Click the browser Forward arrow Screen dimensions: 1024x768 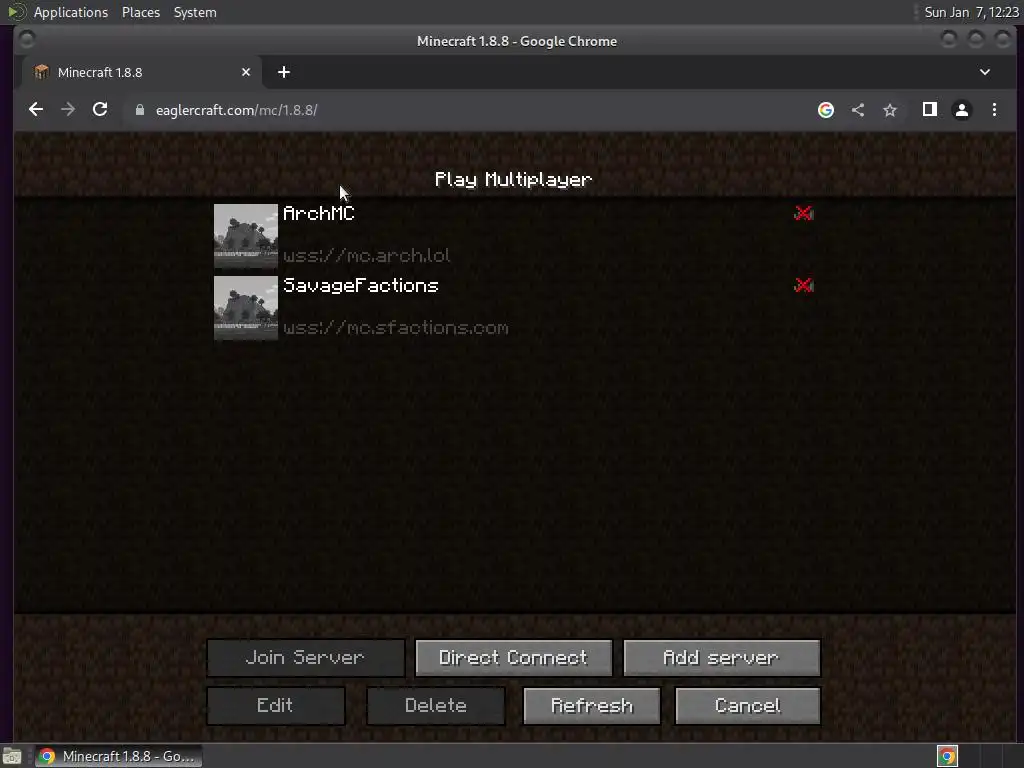point(68,110)
